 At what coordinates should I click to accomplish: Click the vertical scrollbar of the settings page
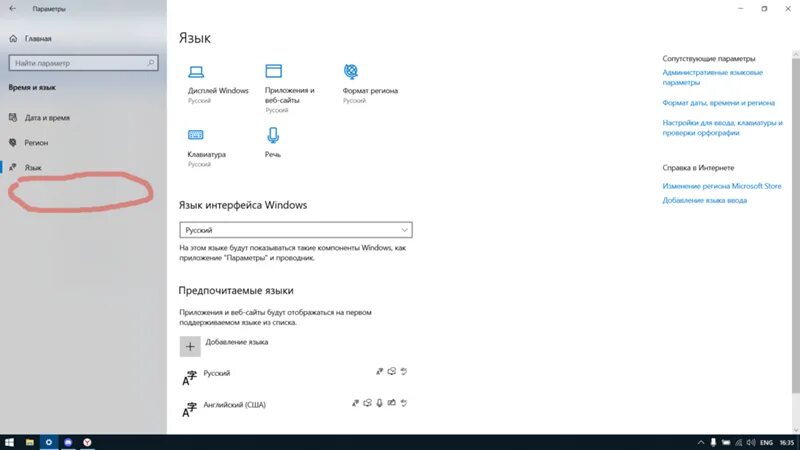pos(795,224)
